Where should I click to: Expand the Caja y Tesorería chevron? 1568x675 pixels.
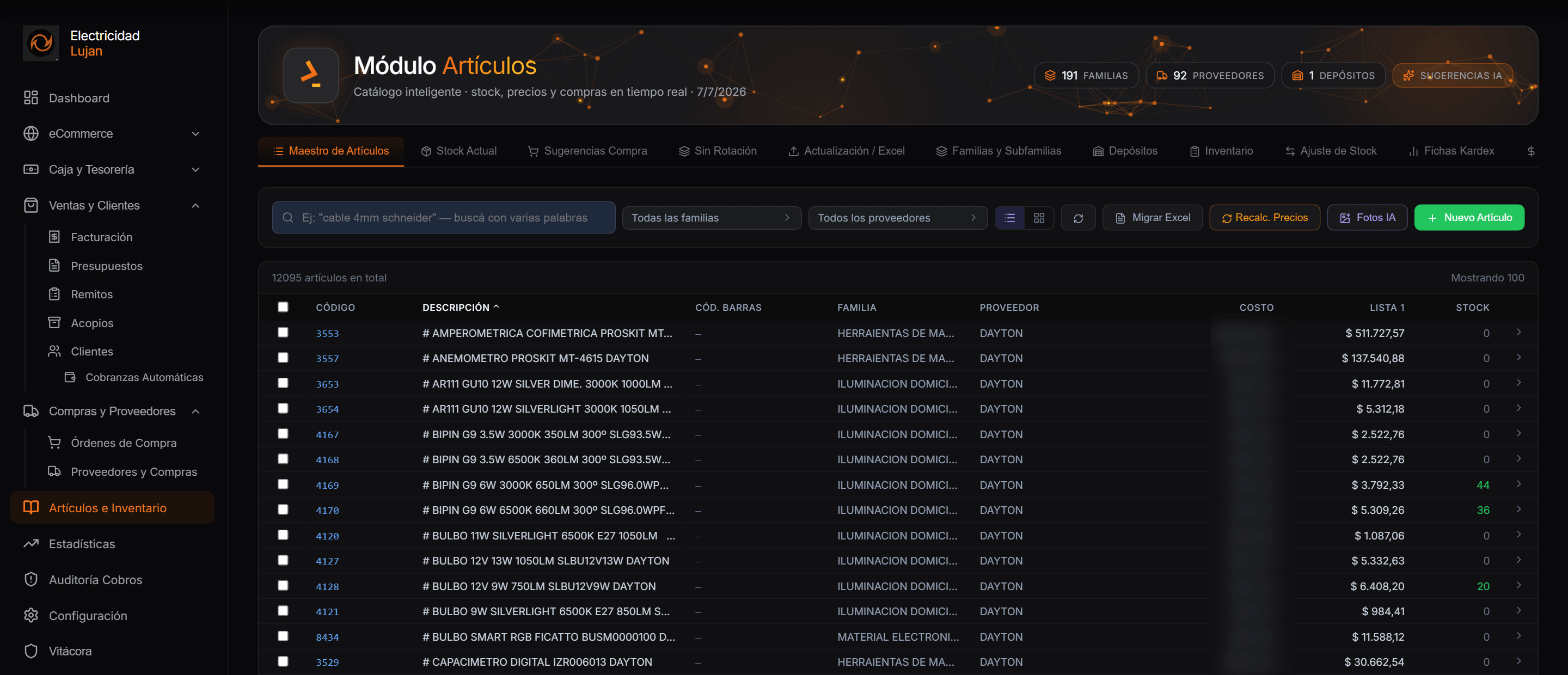click(195, 169)
